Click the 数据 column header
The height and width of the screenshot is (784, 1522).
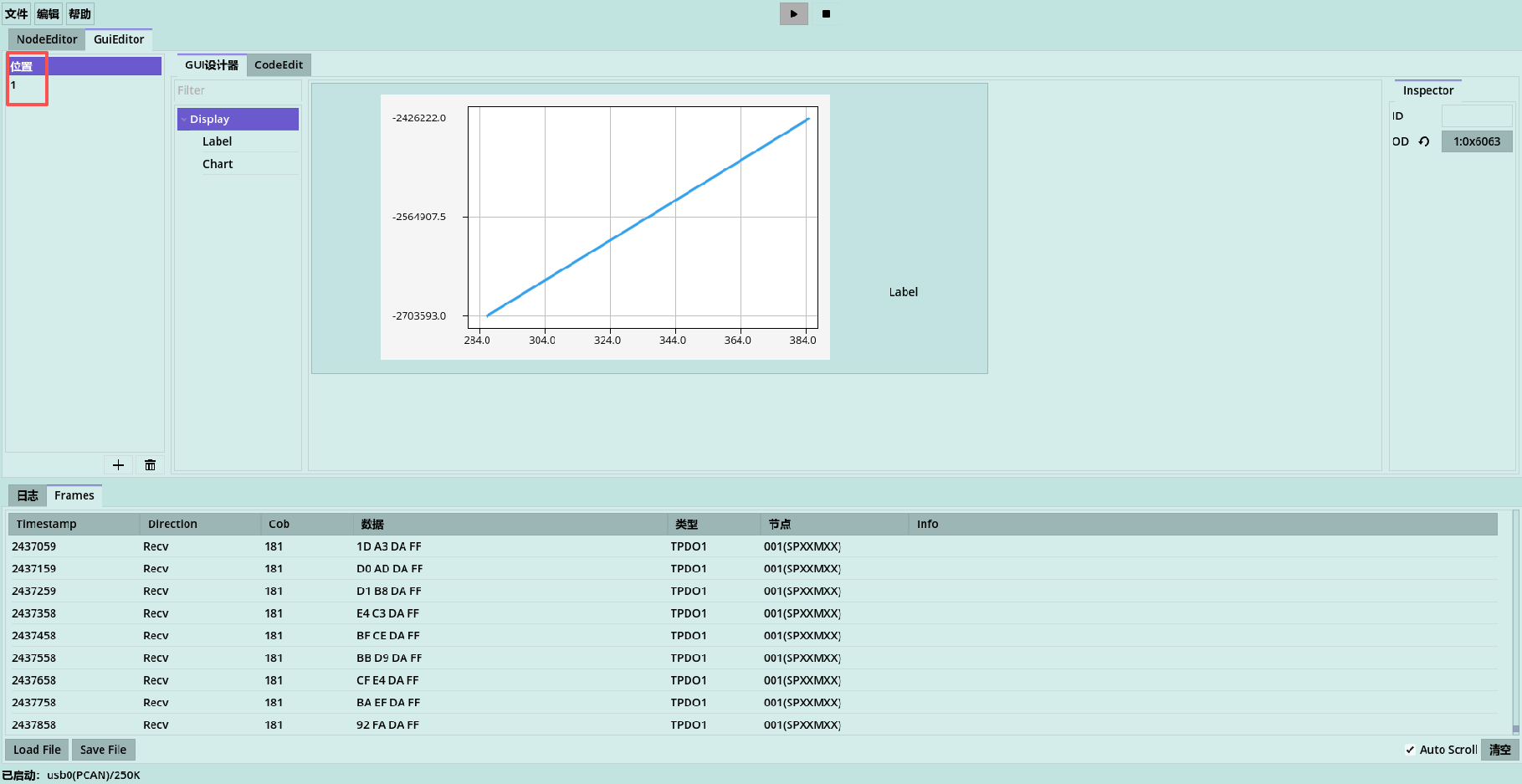(510, 524)
